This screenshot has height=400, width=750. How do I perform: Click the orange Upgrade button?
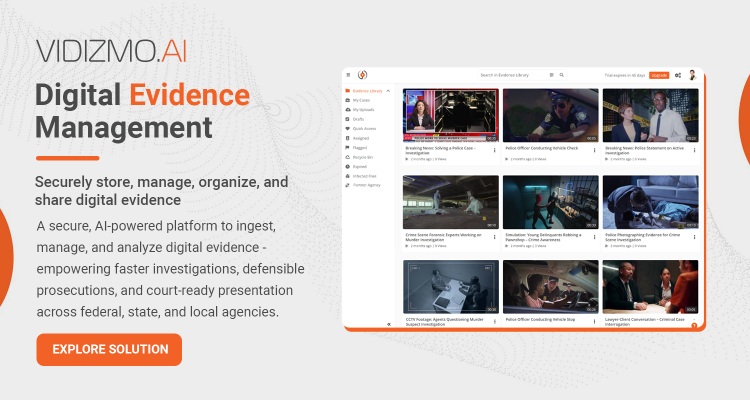click(x=659, y=75)
